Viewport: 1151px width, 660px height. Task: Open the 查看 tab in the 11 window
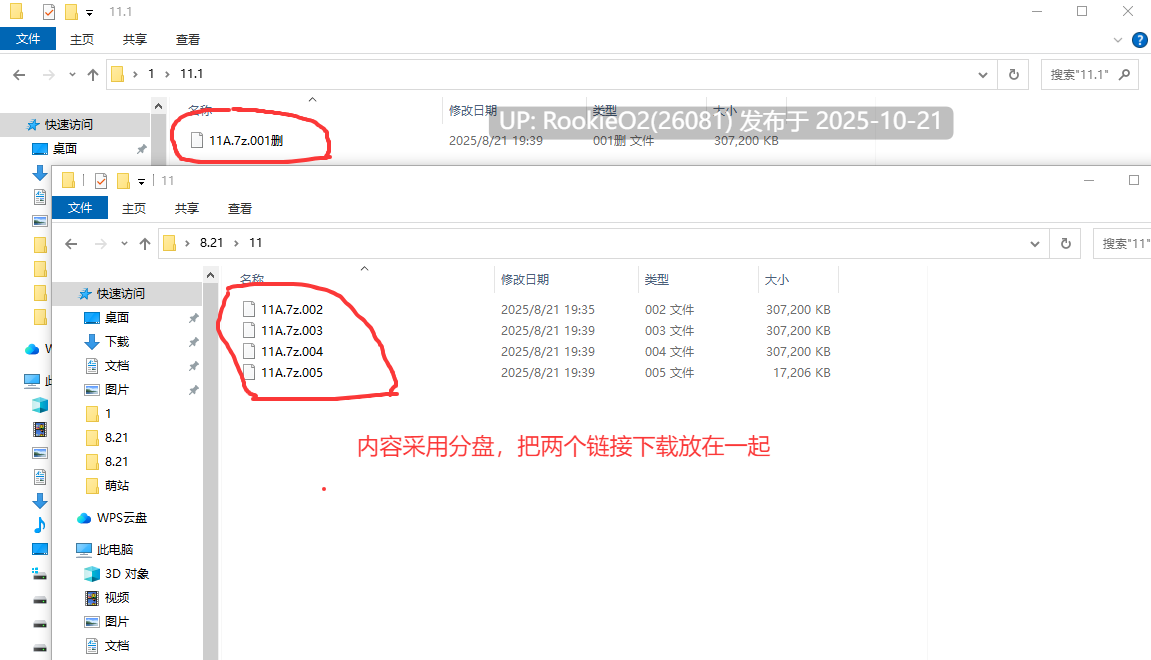tap(239, 208)
